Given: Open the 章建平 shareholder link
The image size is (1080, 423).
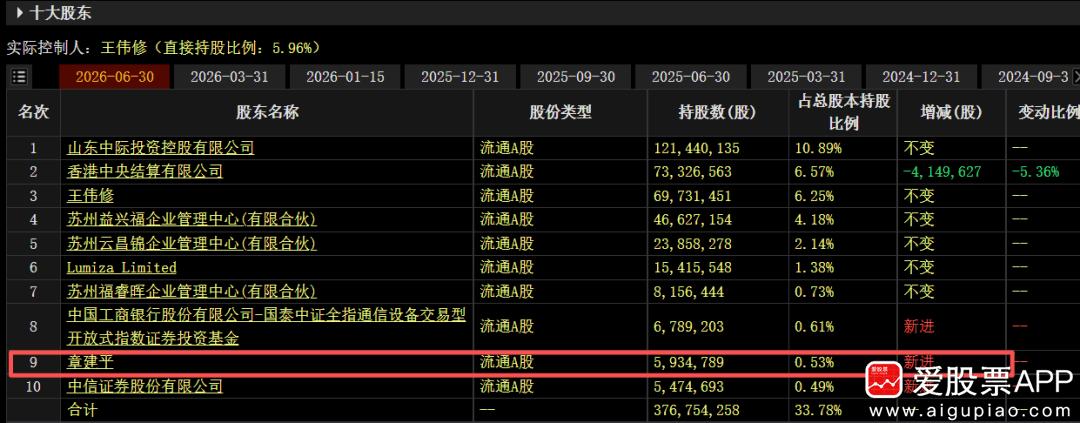Looking at the screenshot, I should (x=90, y=362).
